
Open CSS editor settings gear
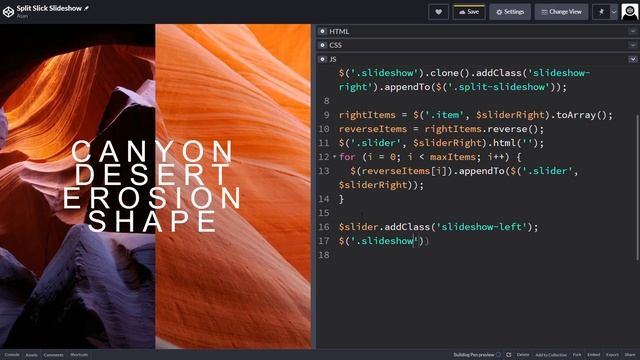coord(322,45)
